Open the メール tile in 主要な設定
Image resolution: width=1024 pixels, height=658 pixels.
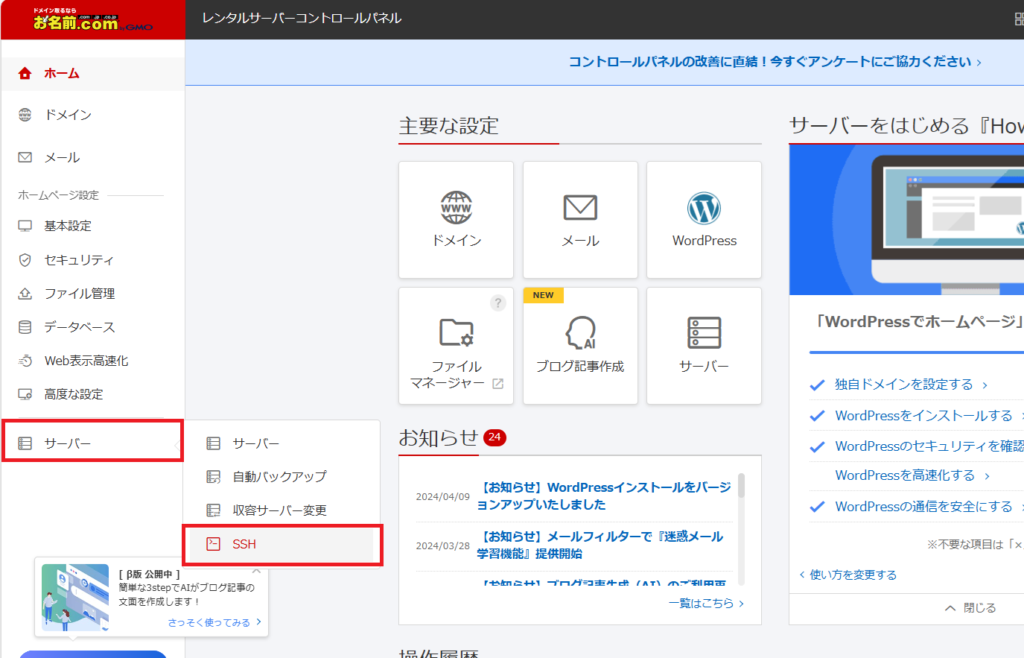tap(580, 220)
